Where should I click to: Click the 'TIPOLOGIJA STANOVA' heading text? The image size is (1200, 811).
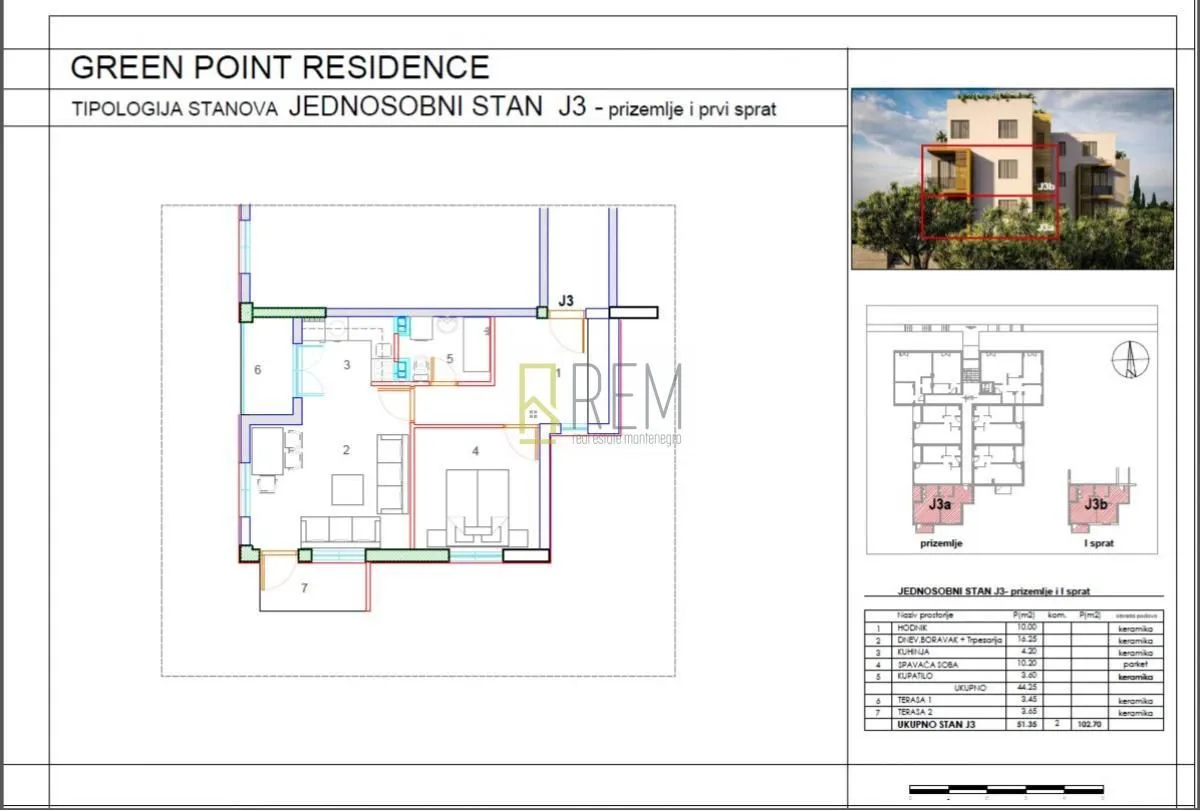coord(174,110)
